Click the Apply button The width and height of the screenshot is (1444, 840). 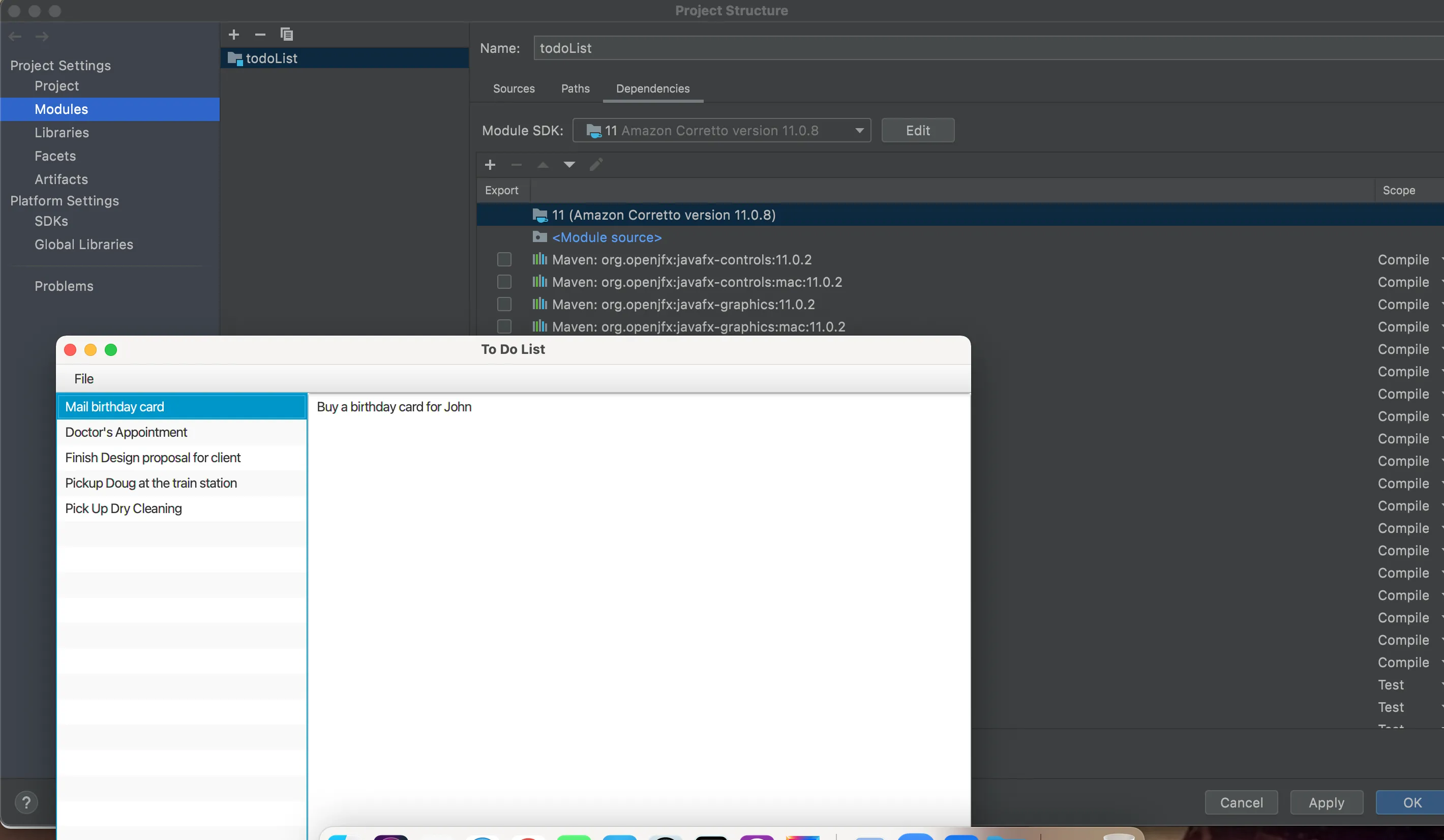click(1326, 803)
